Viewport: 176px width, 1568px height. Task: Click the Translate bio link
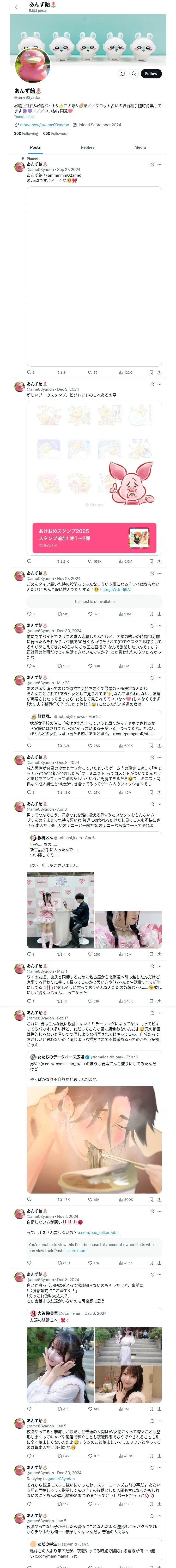24,116
